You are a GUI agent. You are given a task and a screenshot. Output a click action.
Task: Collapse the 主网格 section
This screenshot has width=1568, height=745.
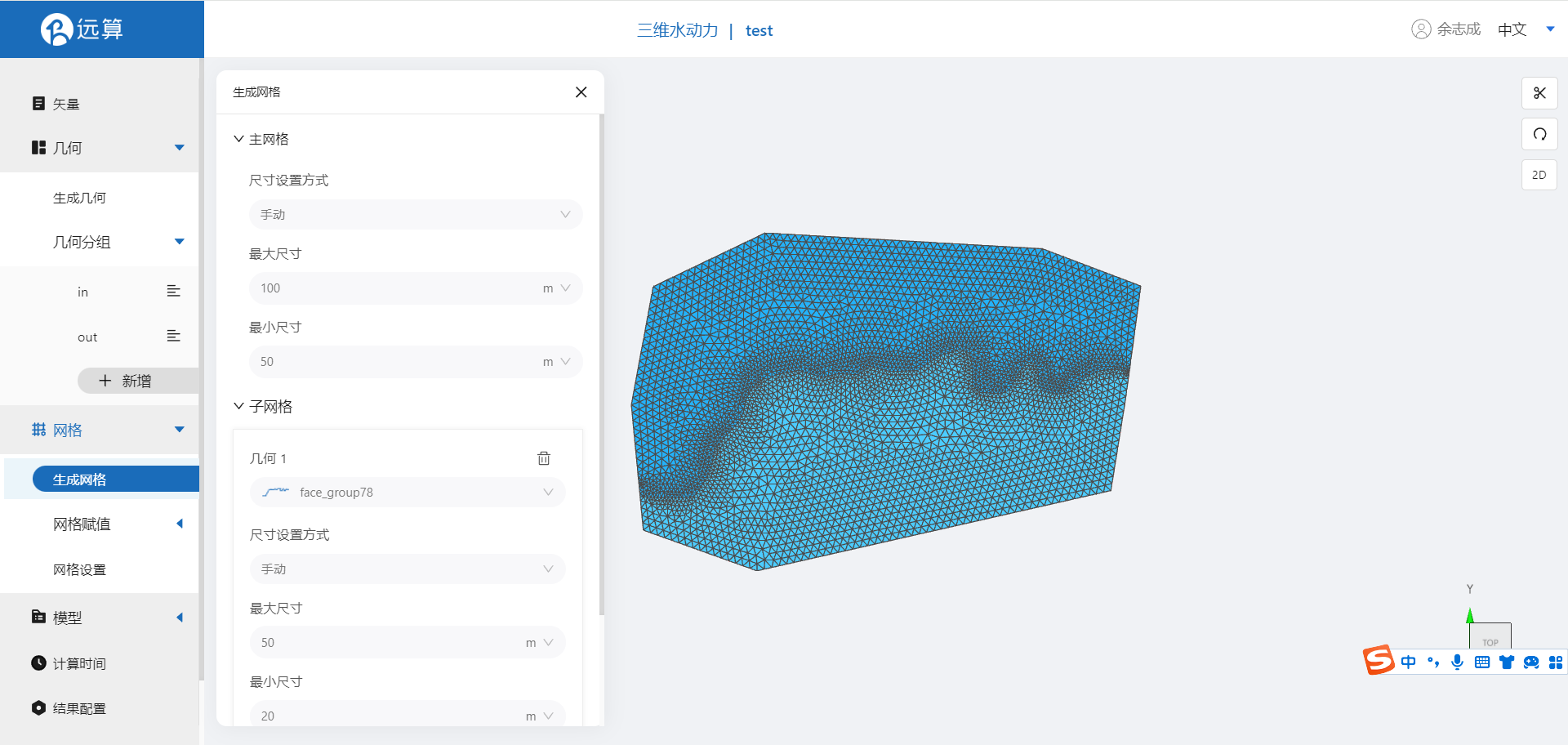click(x=238, y=139)
